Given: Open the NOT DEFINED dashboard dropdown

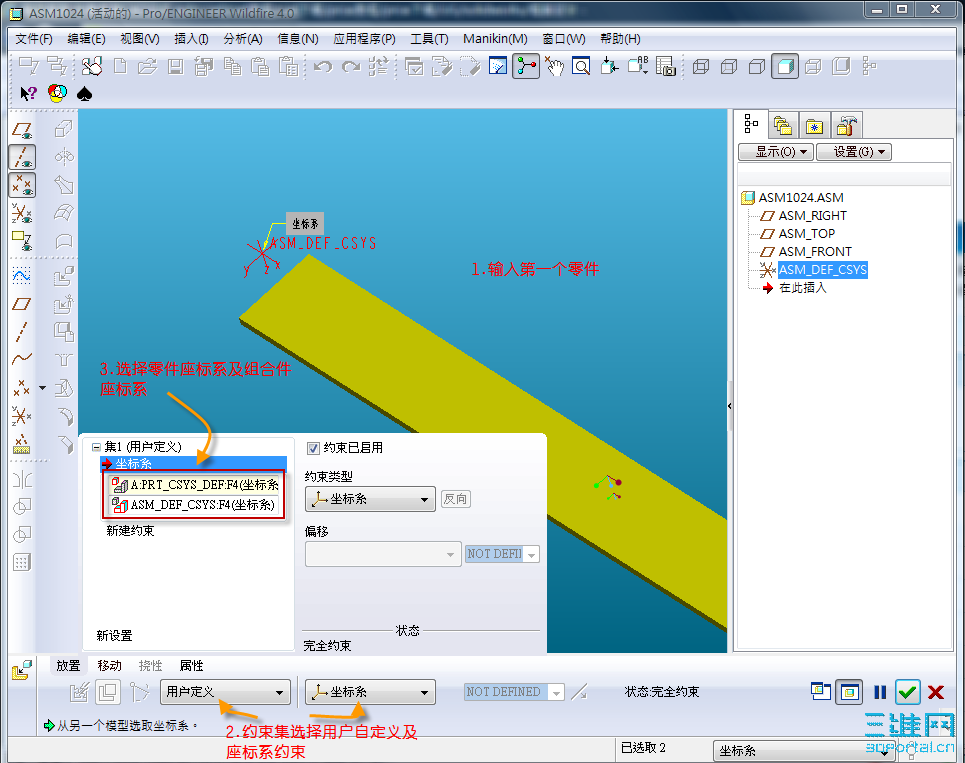Looking at the screenshot, I should (514, 692).
